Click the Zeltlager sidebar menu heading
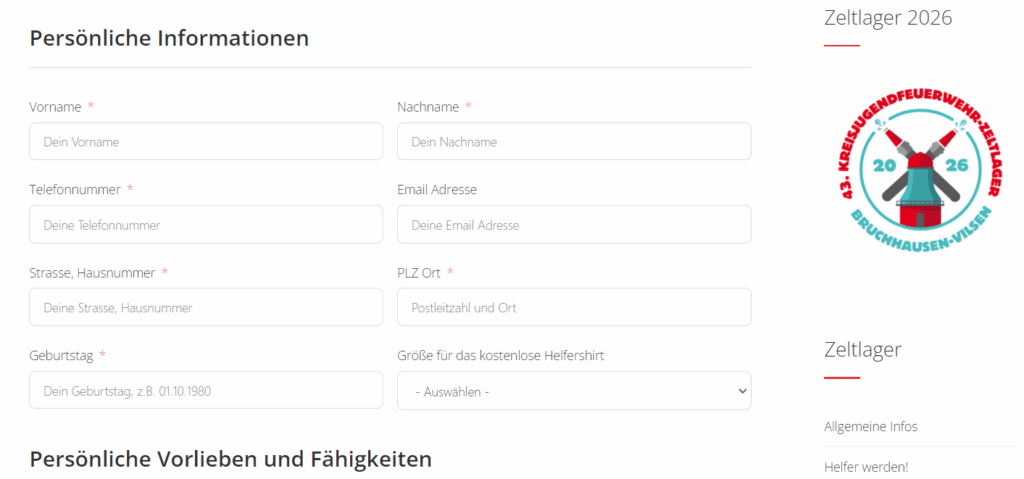Viewport: 1024px width, 479px height. pyautogui.click(x=863, y=350)
